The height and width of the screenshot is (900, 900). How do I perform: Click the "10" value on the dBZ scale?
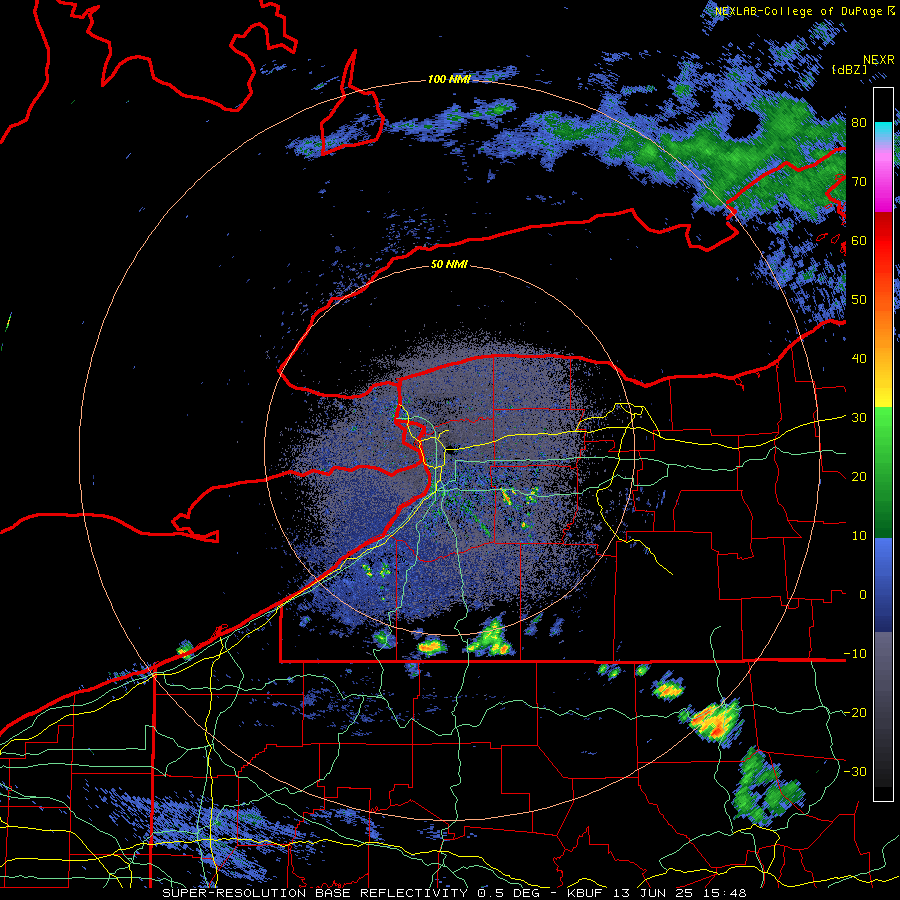pos(859,536)
